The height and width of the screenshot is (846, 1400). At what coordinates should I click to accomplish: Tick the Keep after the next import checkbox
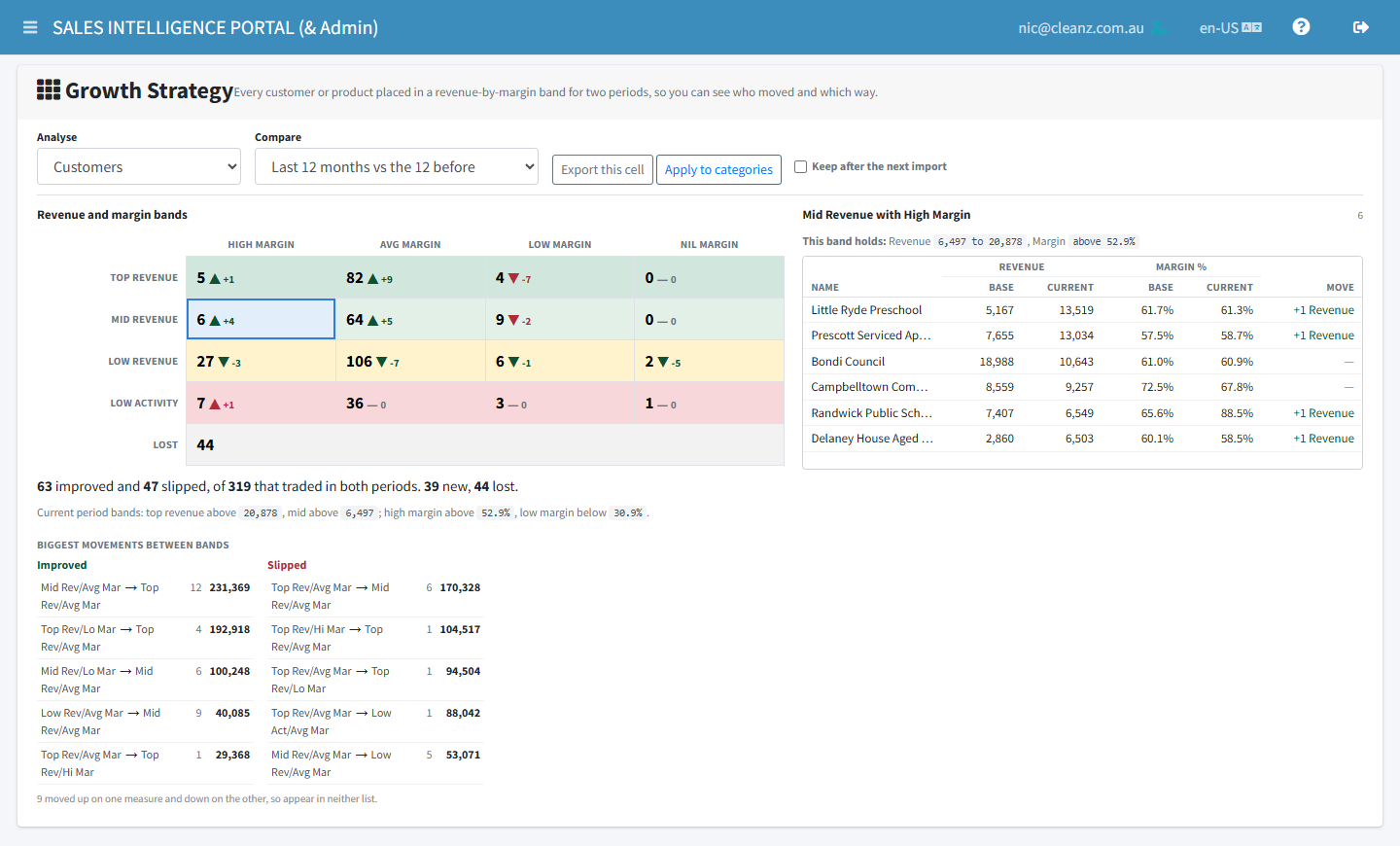[801, 166]
